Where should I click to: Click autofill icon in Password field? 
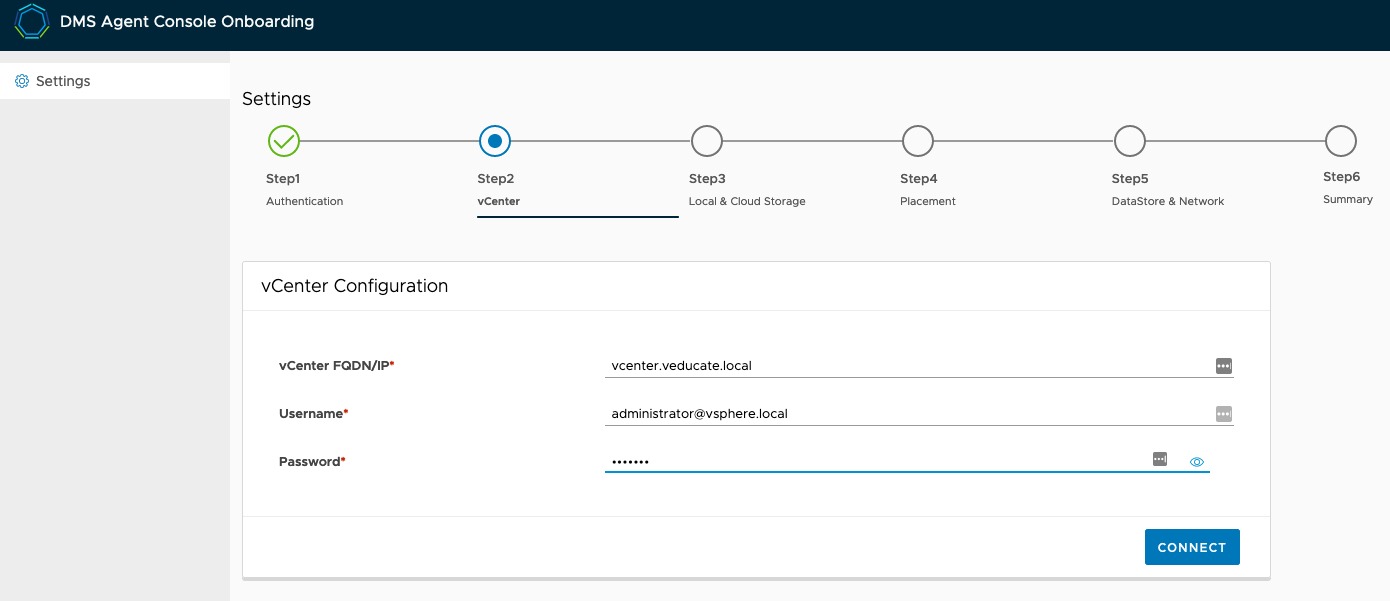[x=1160, y=458]
